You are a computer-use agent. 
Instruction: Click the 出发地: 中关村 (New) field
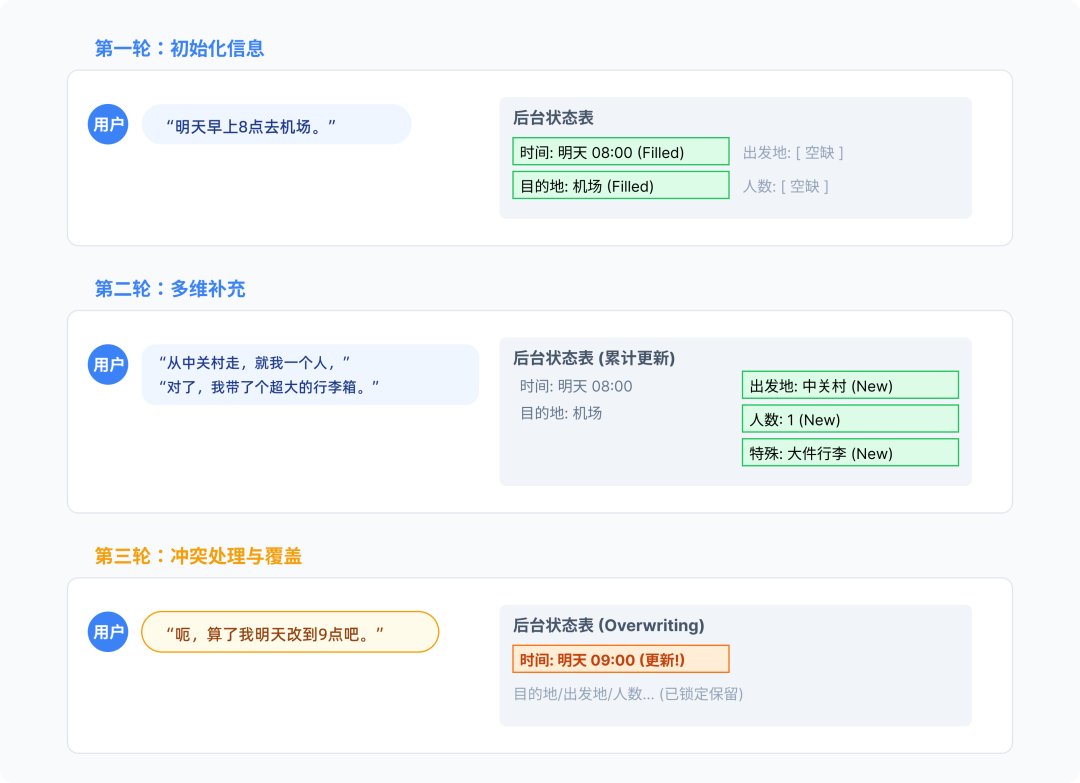(849, 385)
